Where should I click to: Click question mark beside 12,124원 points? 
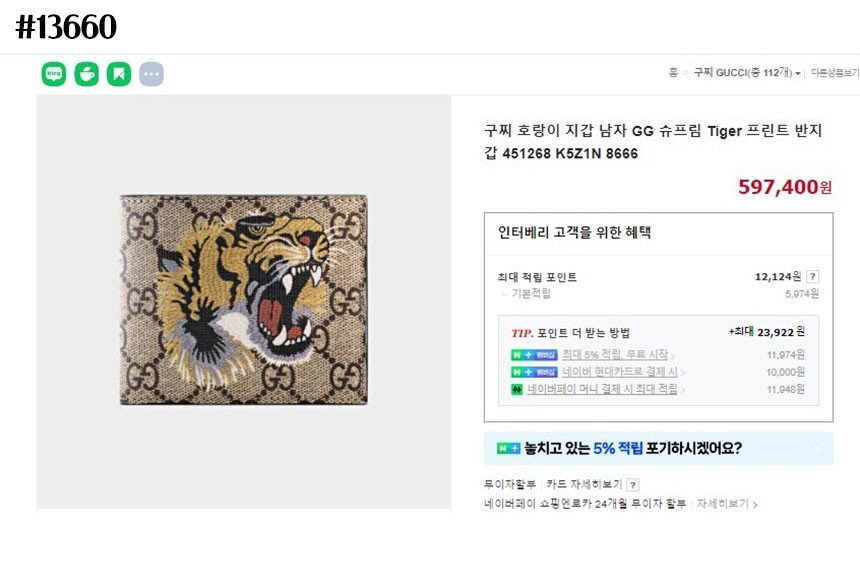coord(813,277)
